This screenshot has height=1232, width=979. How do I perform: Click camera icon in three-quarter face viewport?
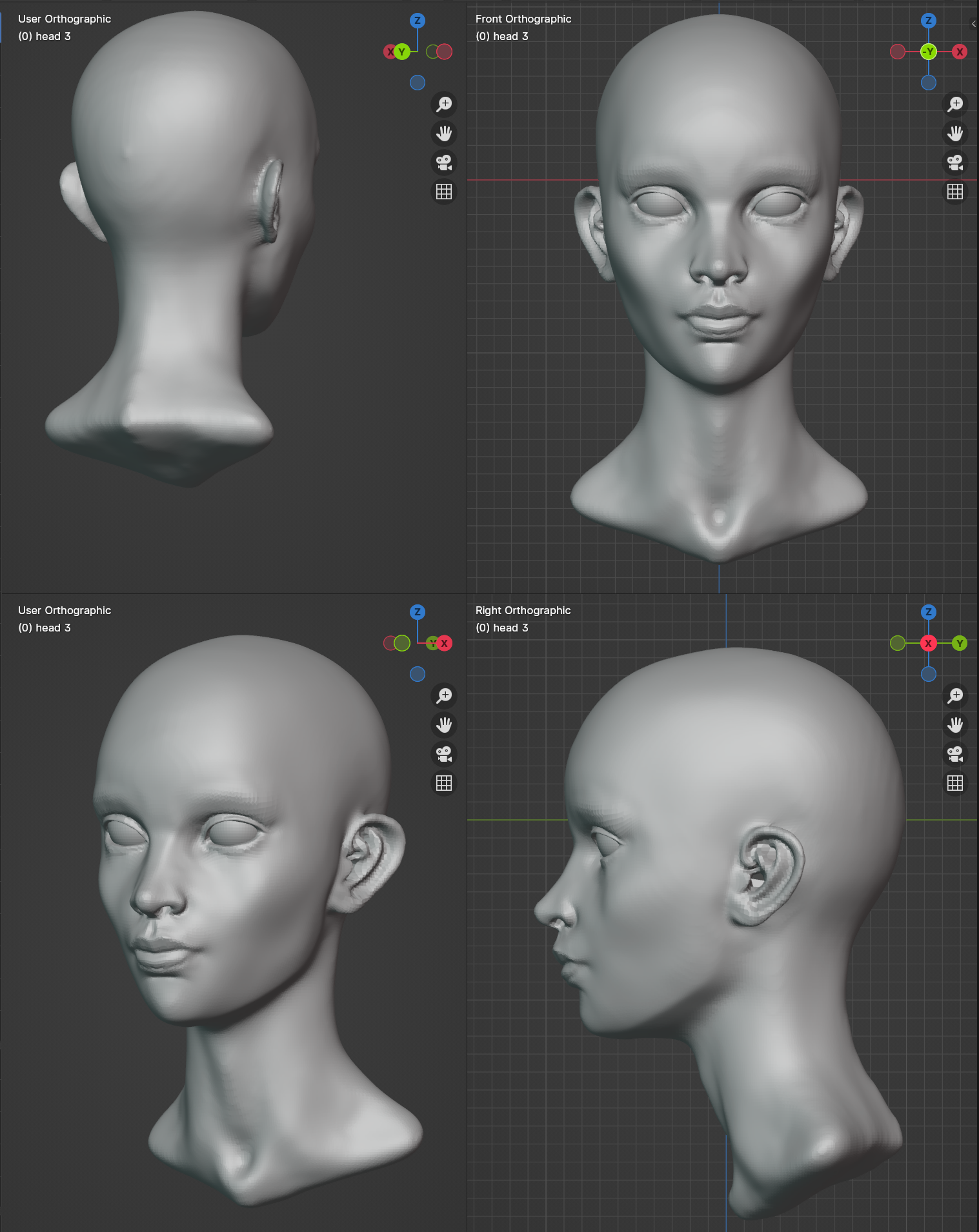tap(444, 754)
